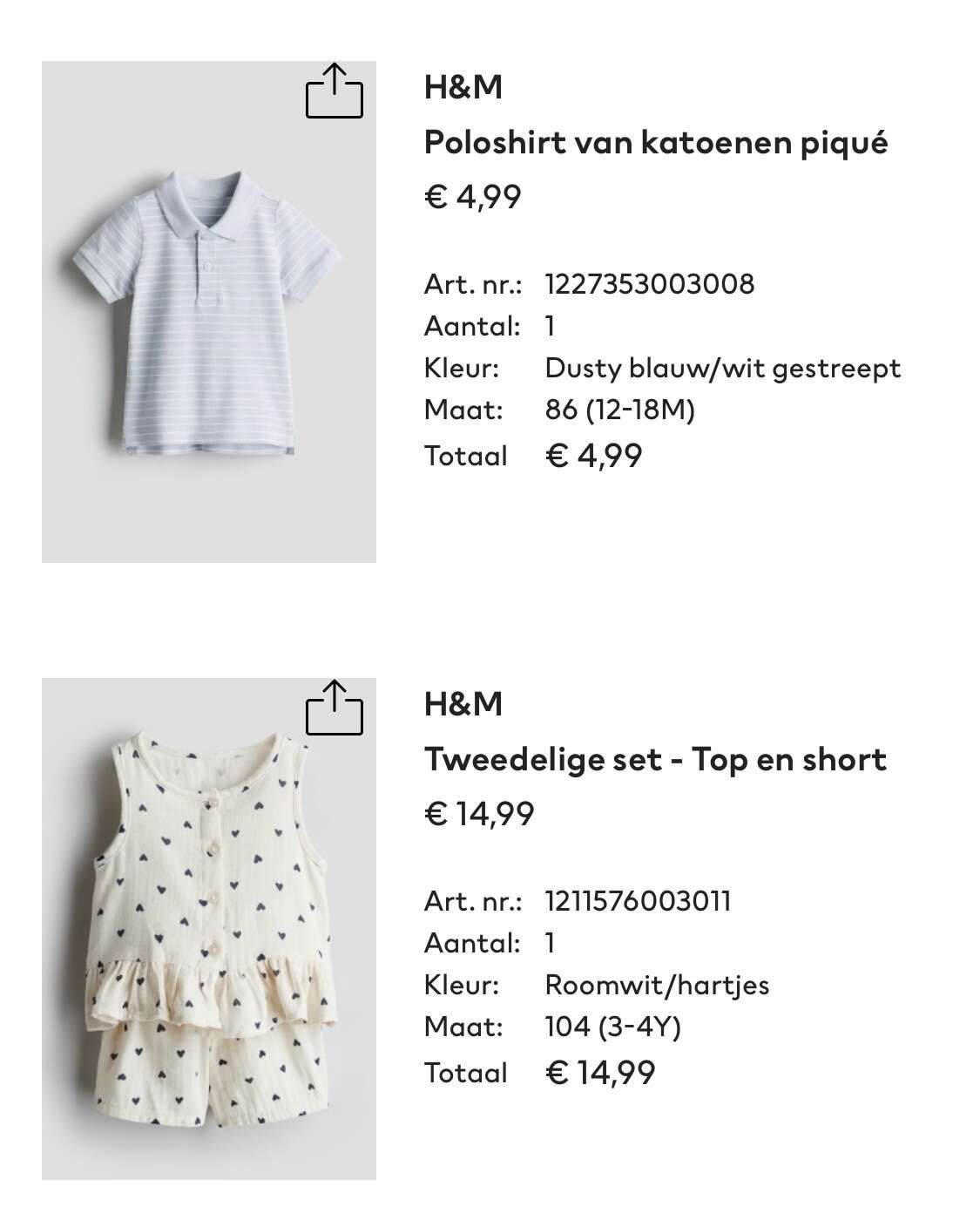Screen dimensions: 980x1227
Task: Click the H&M brand label above the polo shirt
Action: 463,87
